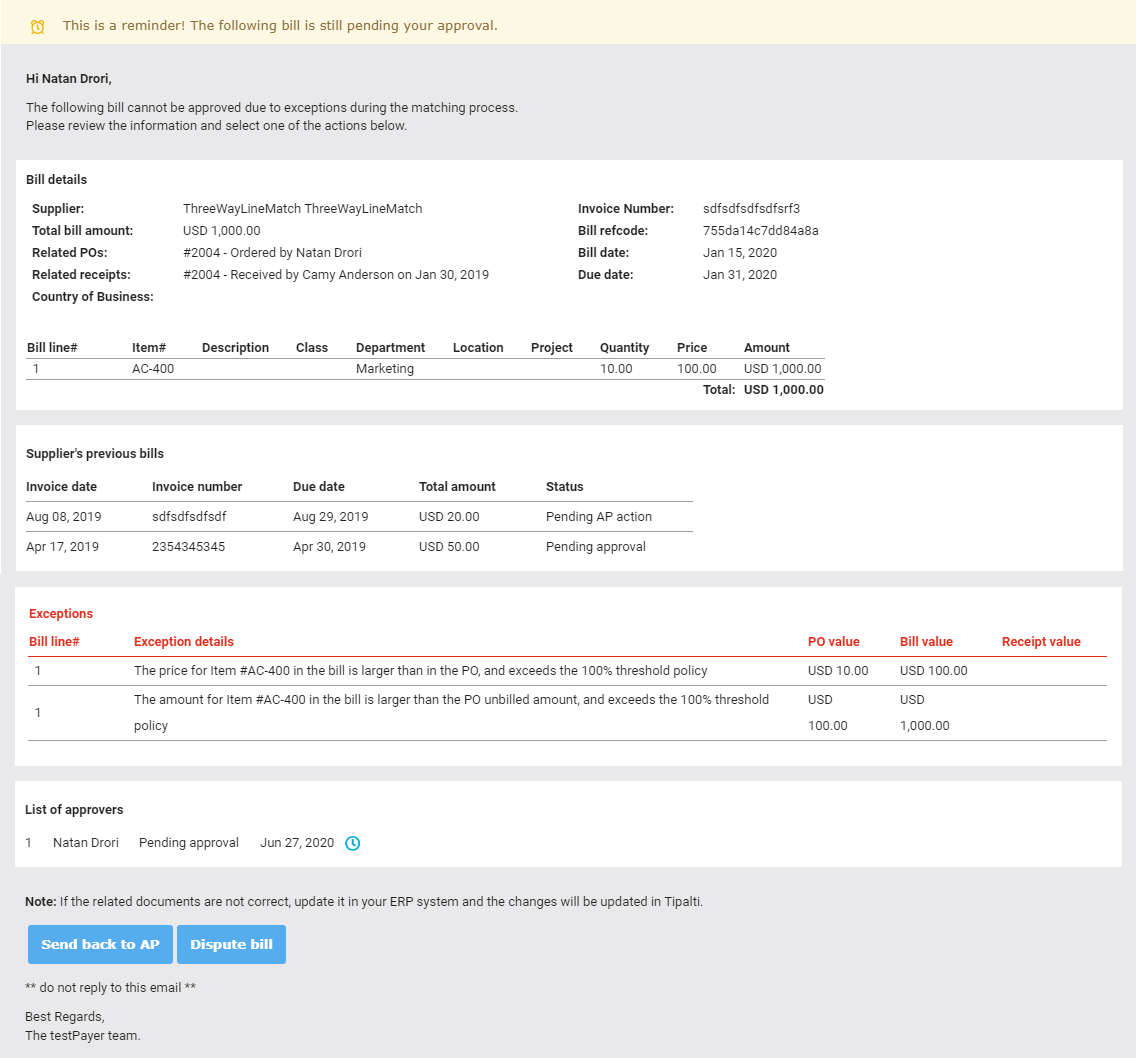This screenshot has width=1136, height=1058.
Task: Click due date Aug 29, 2019
Action: pos(330,517)
